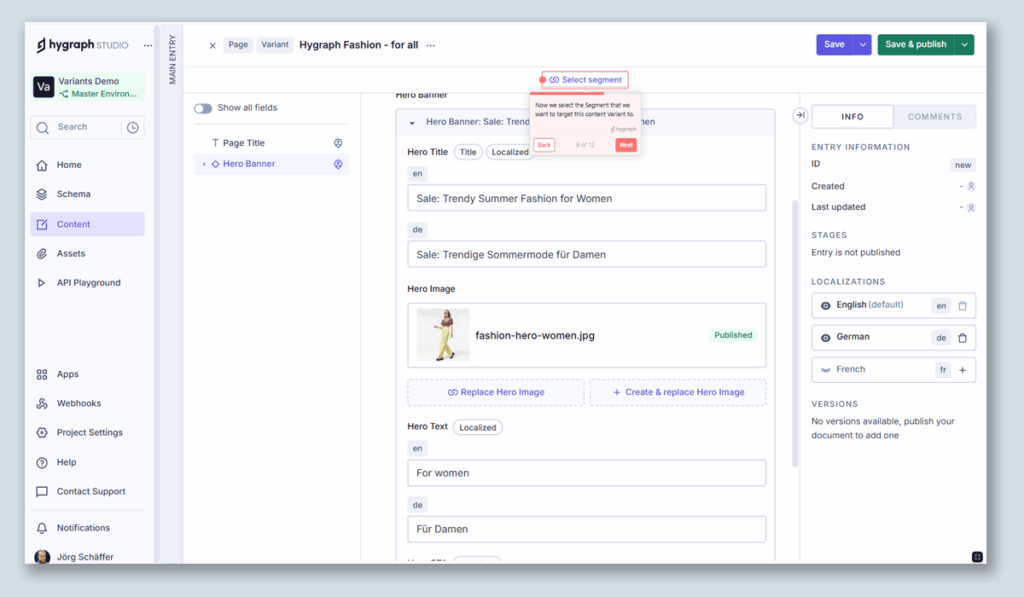Click the Hero Banner location pin icon
1024x597 pixels.
[338, 164]
